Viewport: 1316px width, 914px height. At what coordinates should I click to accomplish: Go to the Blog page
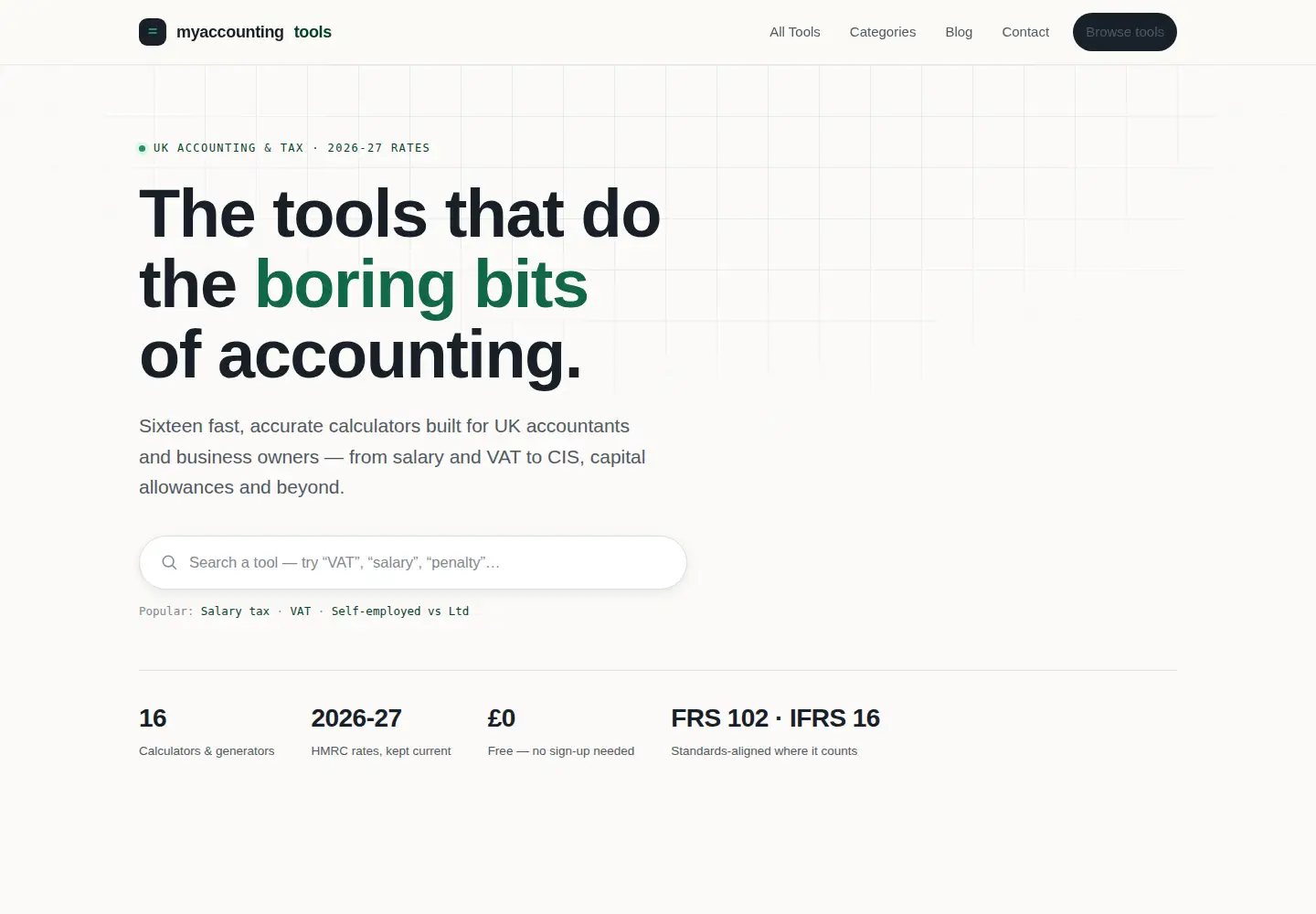[x=959, y=32]
